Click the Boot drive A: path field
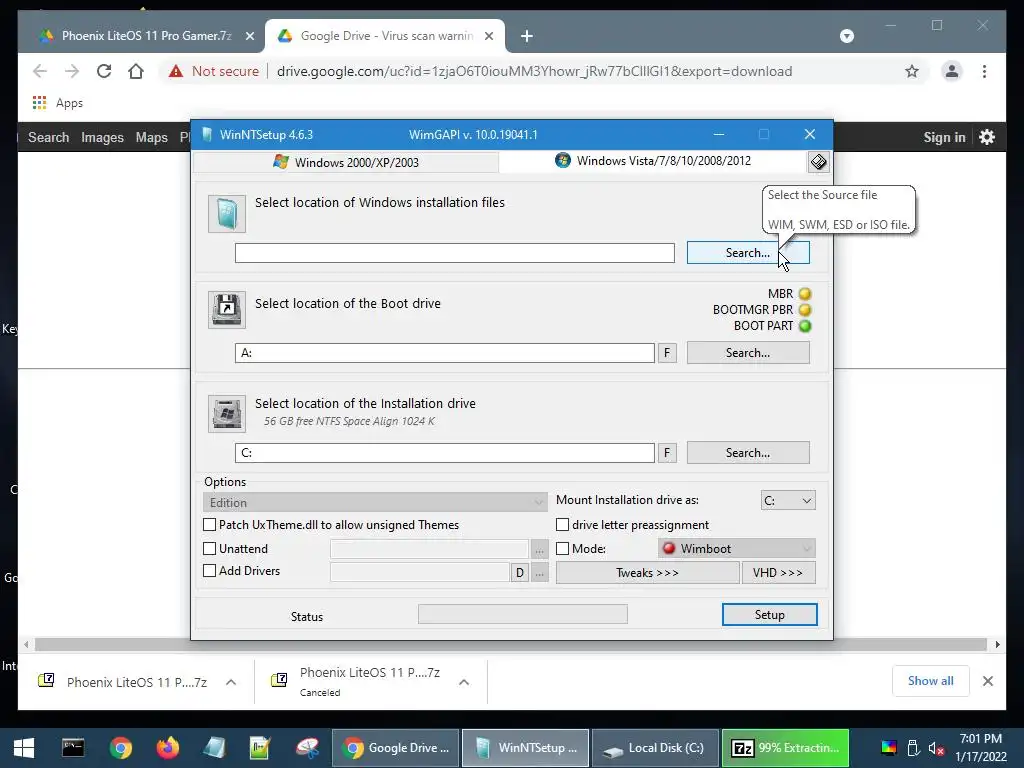 coord(445,353)
